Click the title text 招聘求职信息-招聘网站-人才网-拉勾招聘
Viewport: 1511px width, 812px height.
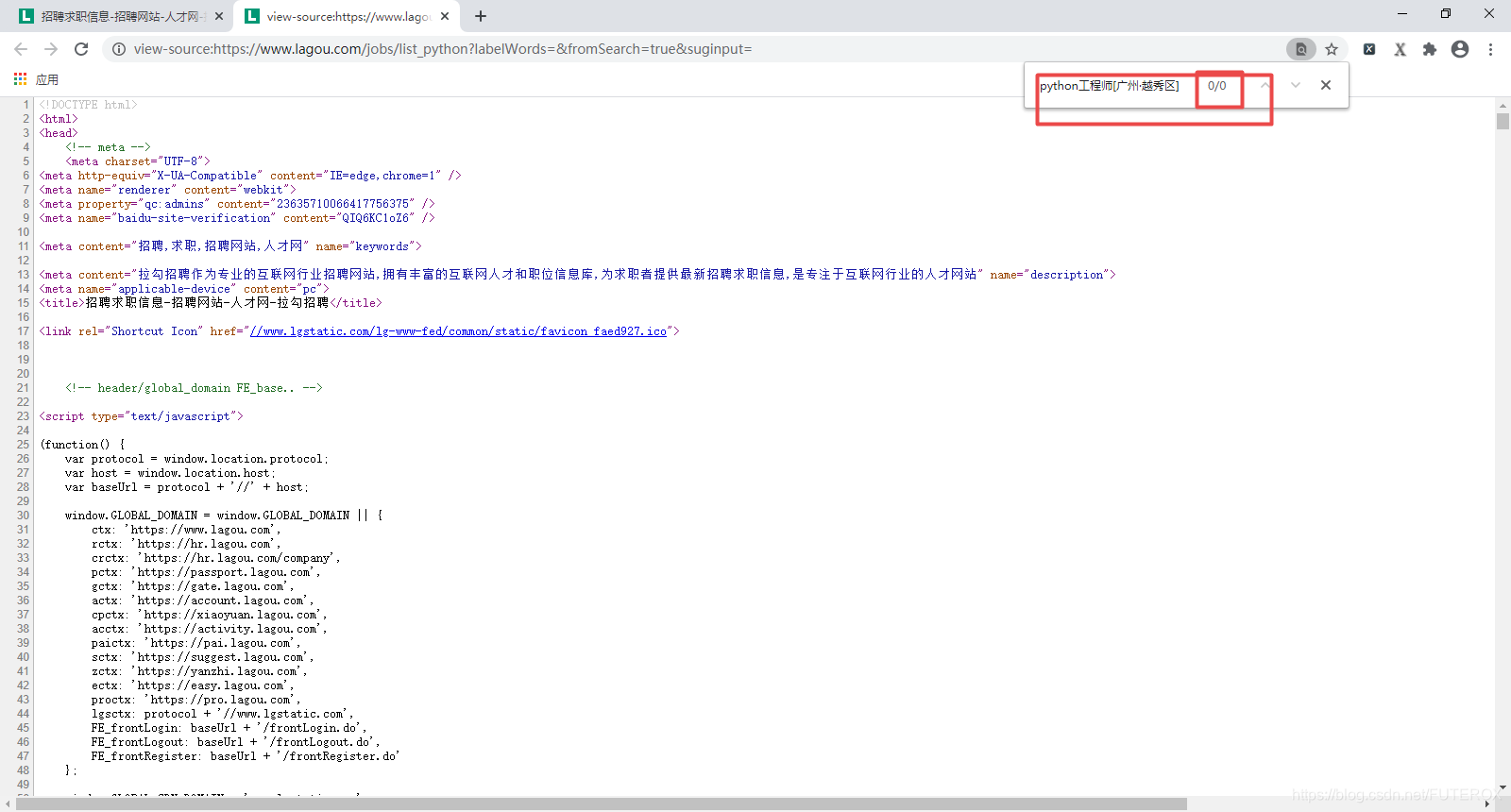(208, 303)
